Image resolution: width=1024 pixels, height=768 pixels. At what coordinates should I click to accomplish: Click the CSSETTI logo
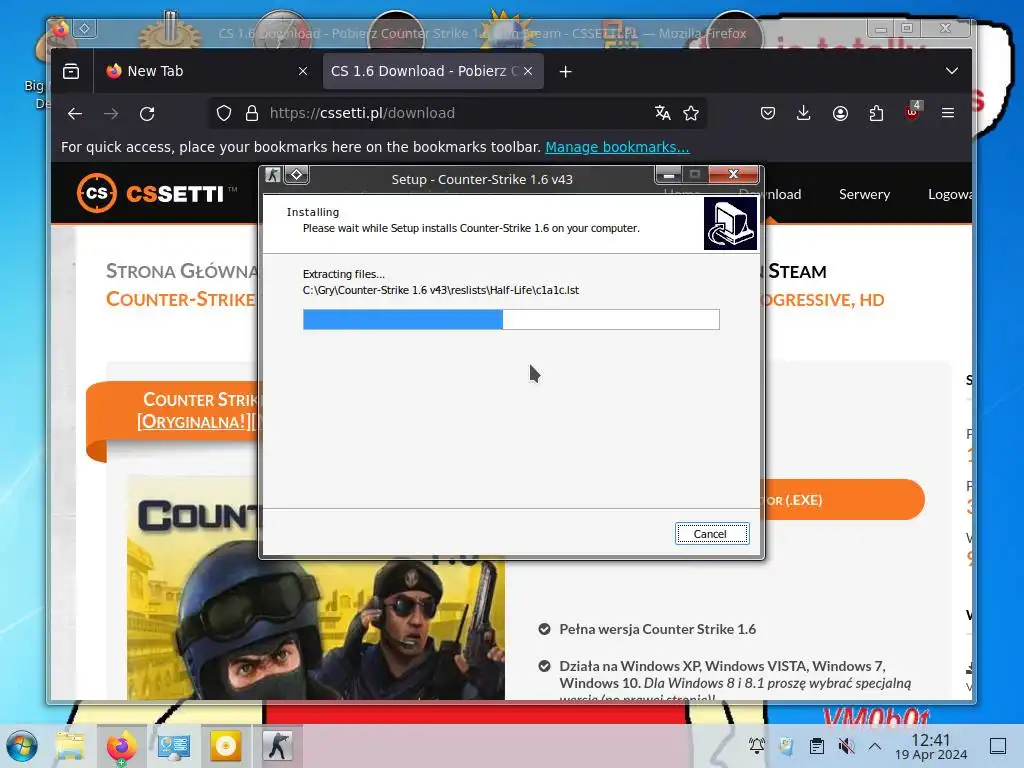pos(157,193)
